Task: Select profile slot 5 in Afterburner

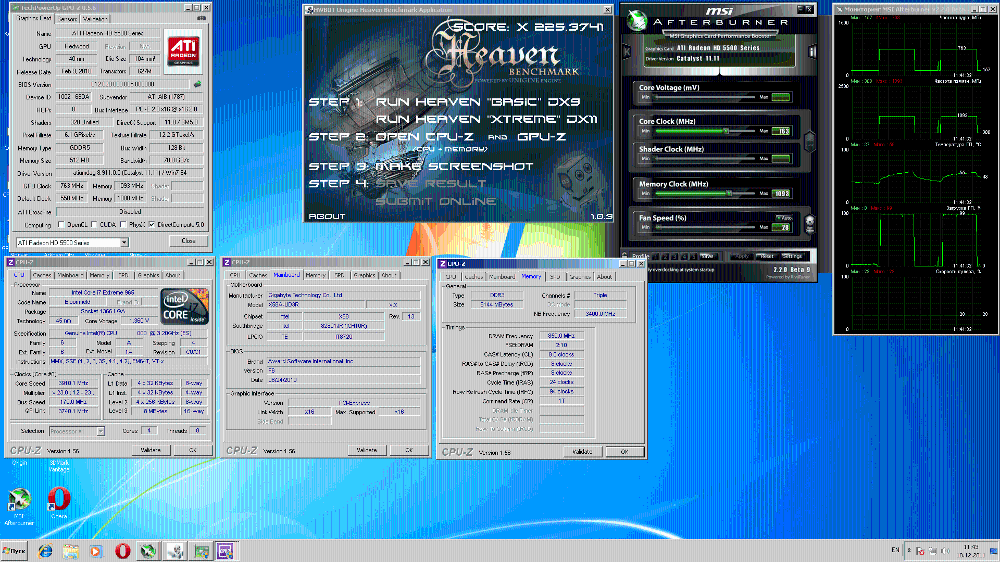Action: tap(693, 256)
